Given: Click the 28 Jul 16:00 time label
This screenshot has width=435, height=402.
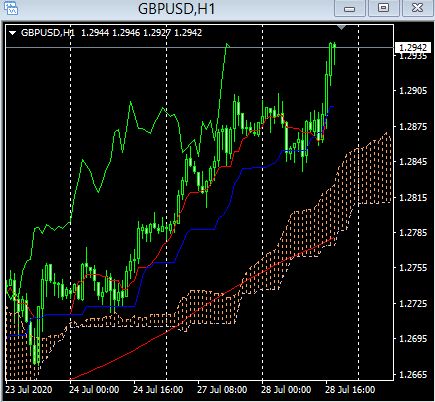Looking at the screenshot, I should [x=350, y=390].
